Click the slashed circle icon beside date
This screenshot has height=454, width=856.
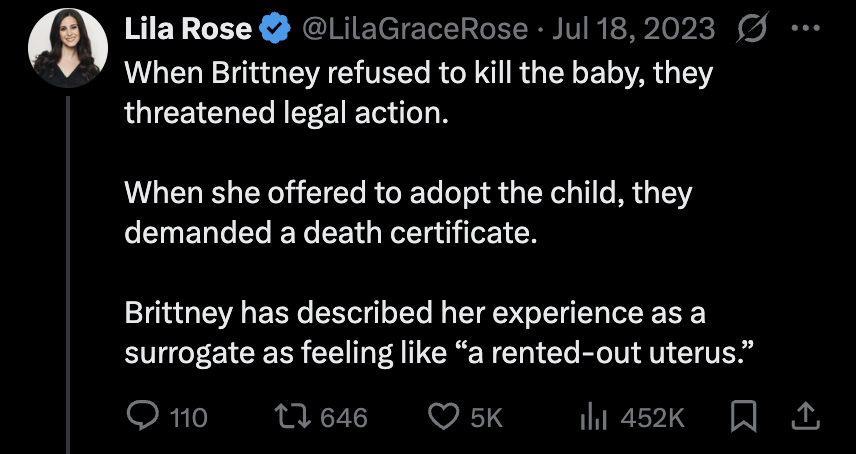(x=746, y=30)
